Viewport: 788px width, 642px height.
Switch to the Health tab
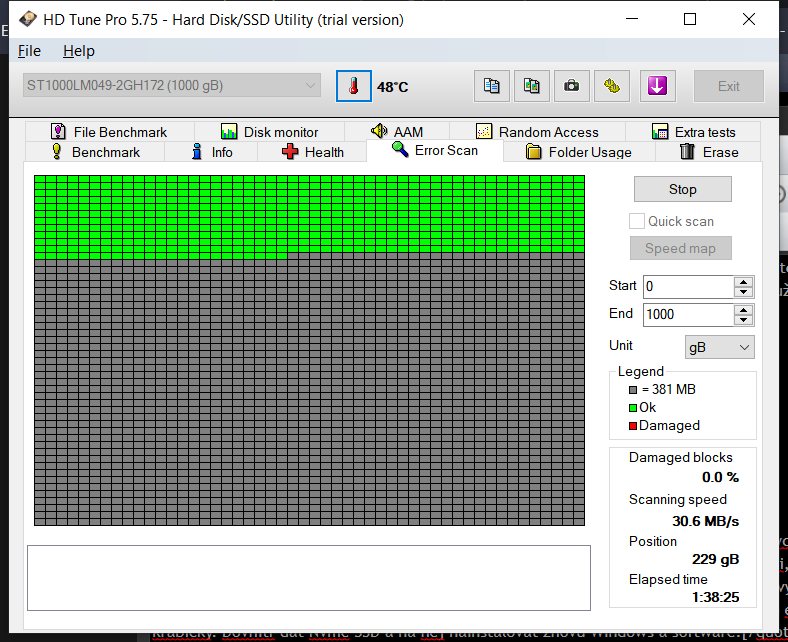pyautogui.click(x=313, y=152)
